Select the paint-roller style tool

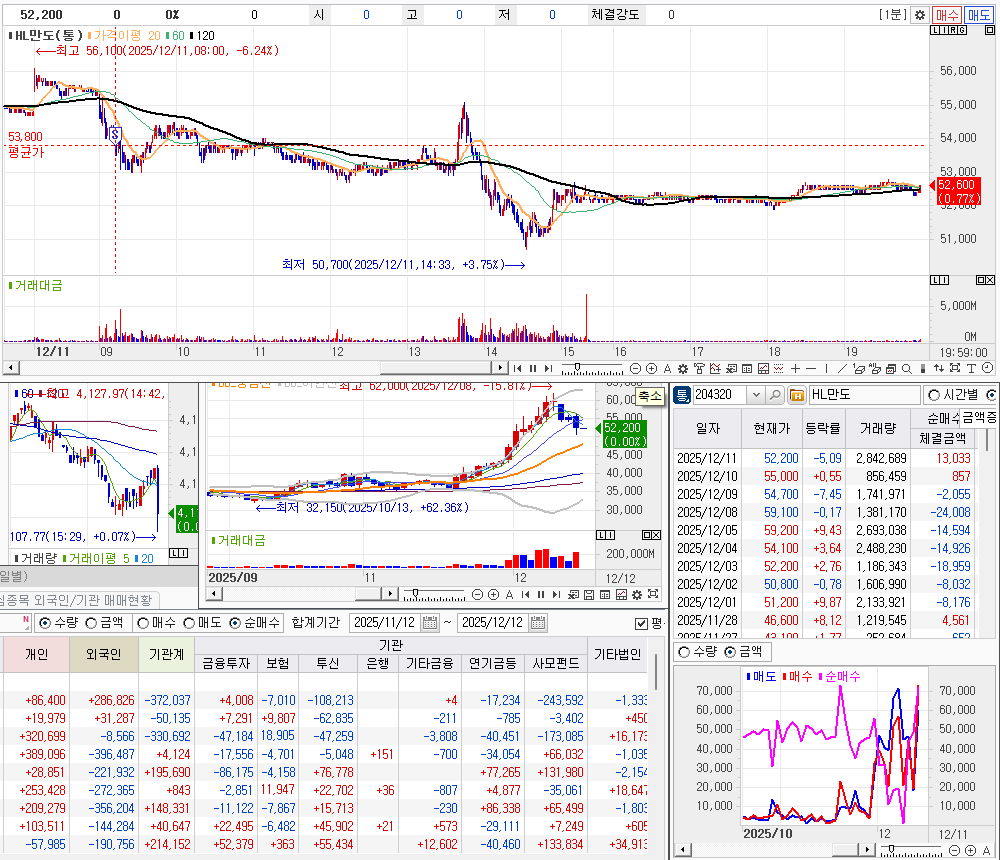click(x=699, y=369)
